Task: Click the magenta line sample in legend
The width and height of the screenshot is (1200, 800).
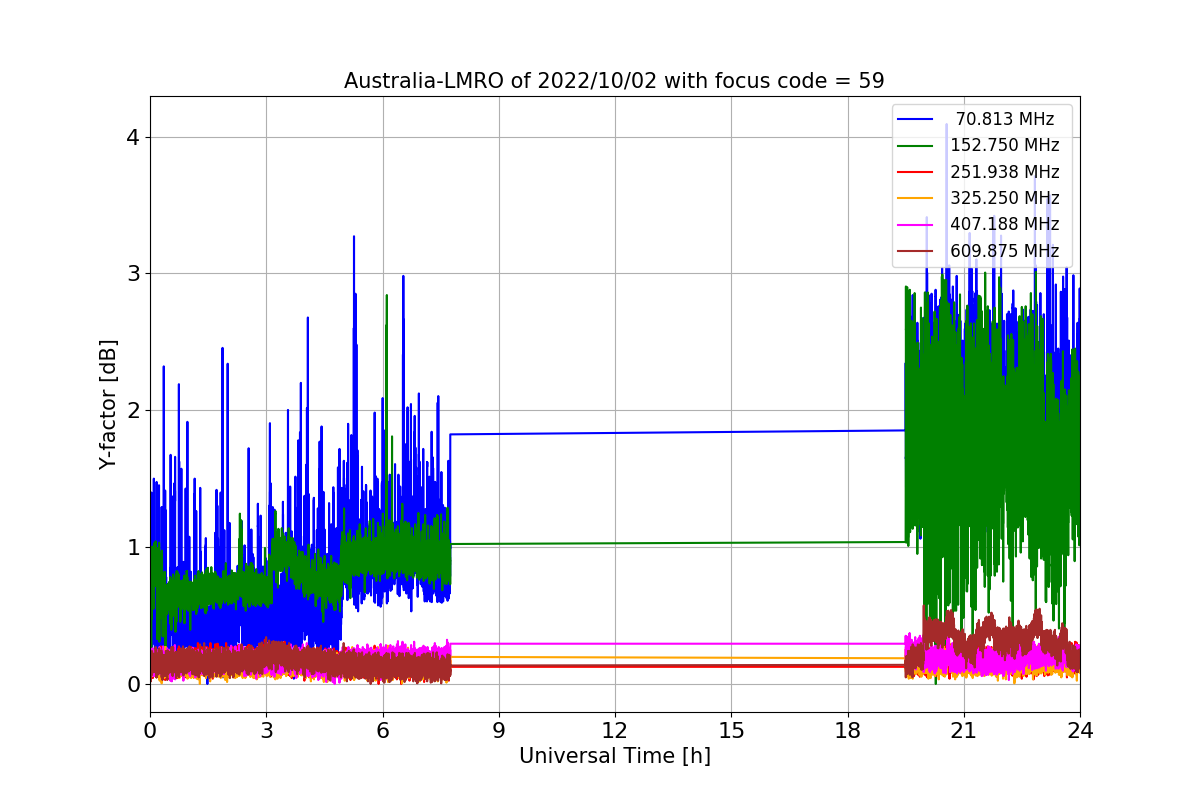Action: pyautogui.click(x=915, y=225)
